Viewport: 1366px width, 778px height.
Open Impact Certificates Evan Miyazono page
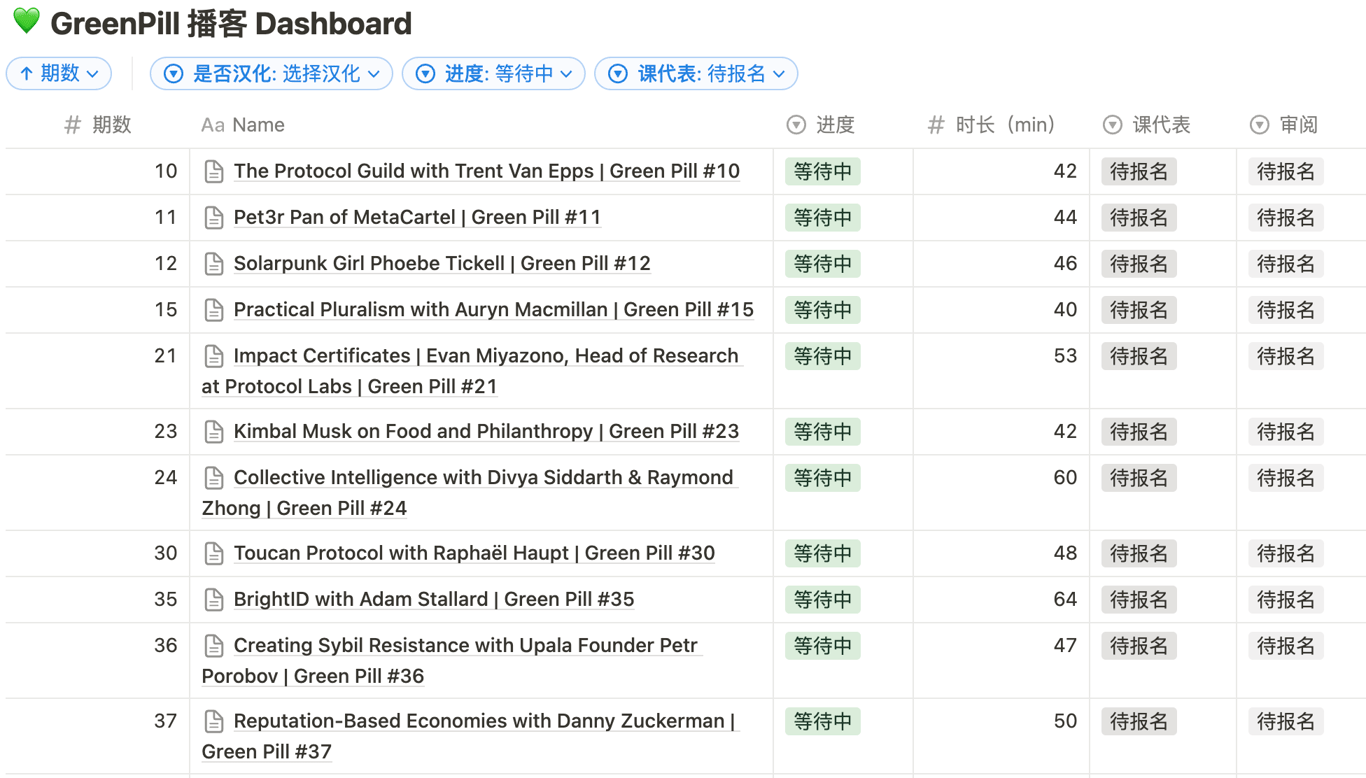(x=471, y=371)
